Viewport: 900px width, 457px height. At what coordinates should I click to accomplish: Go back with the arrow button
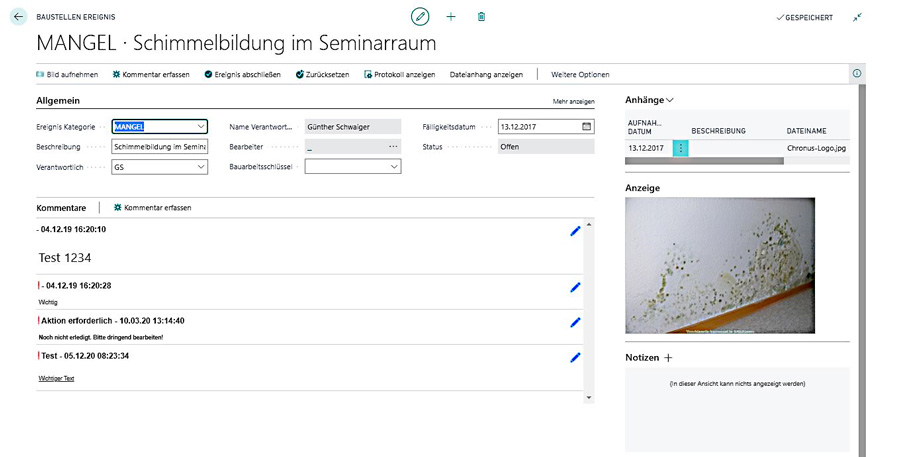pos(18,17)
